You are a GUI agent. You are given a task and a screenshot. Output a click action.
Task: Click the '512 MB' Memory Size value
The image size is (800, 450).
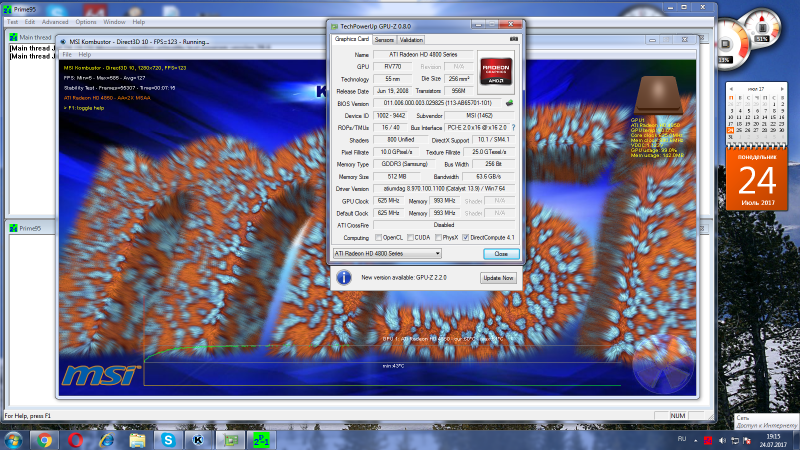pyautogui.click(x=396, y=177)
